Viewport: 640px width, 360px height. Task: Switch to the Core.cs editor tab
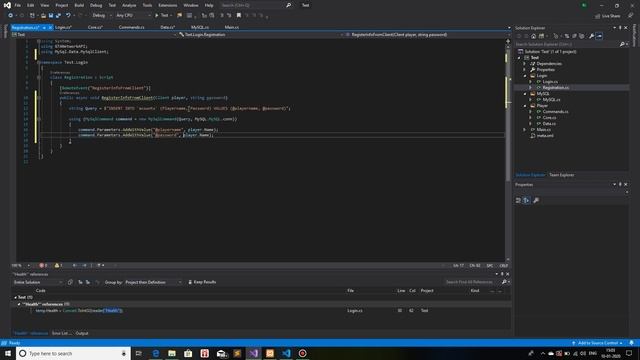tap(95, 27)
